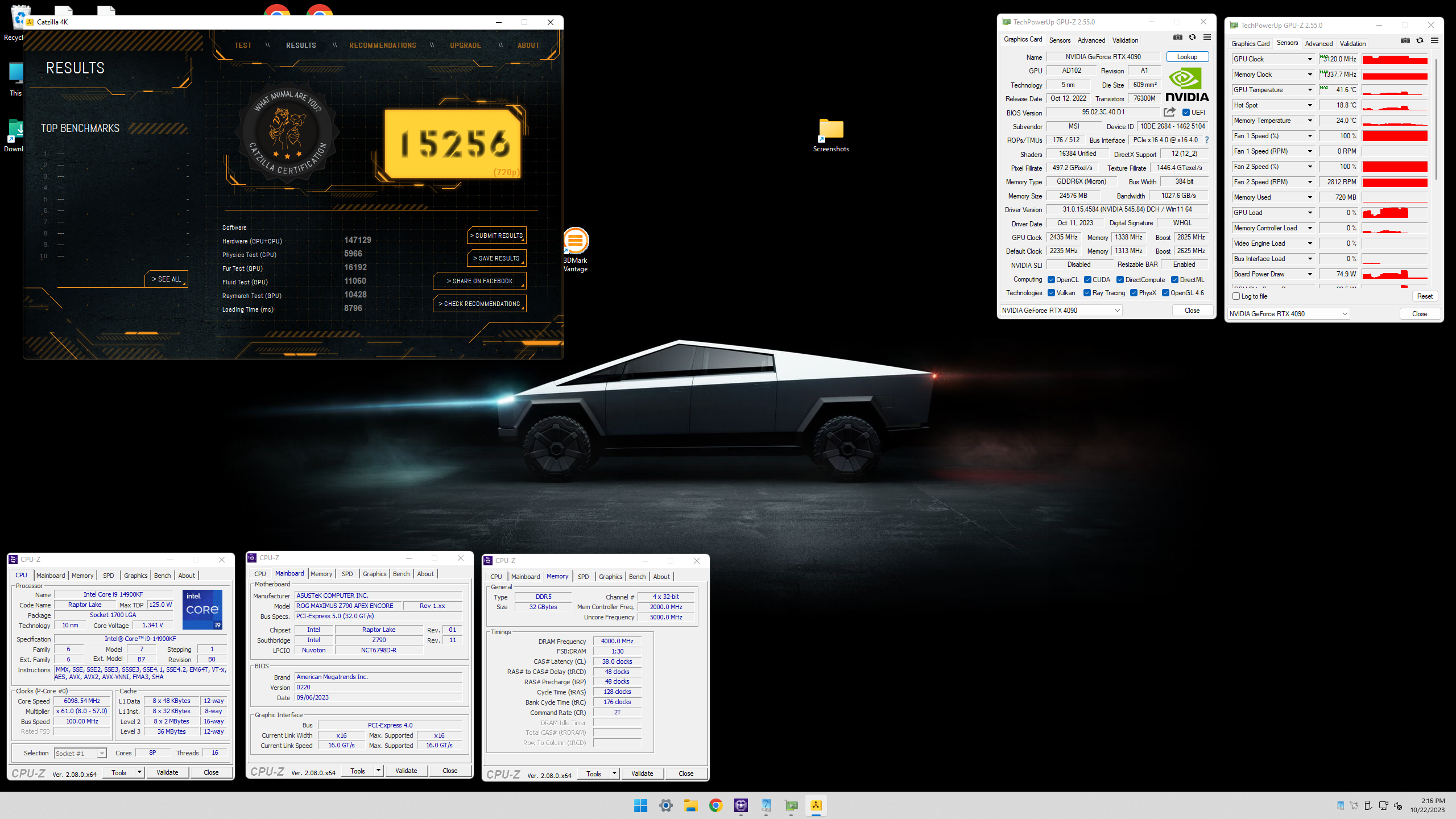Switch to the Test tab in Catzilla
Screen dimensions: 1456x819
click(x=243, y=45)
